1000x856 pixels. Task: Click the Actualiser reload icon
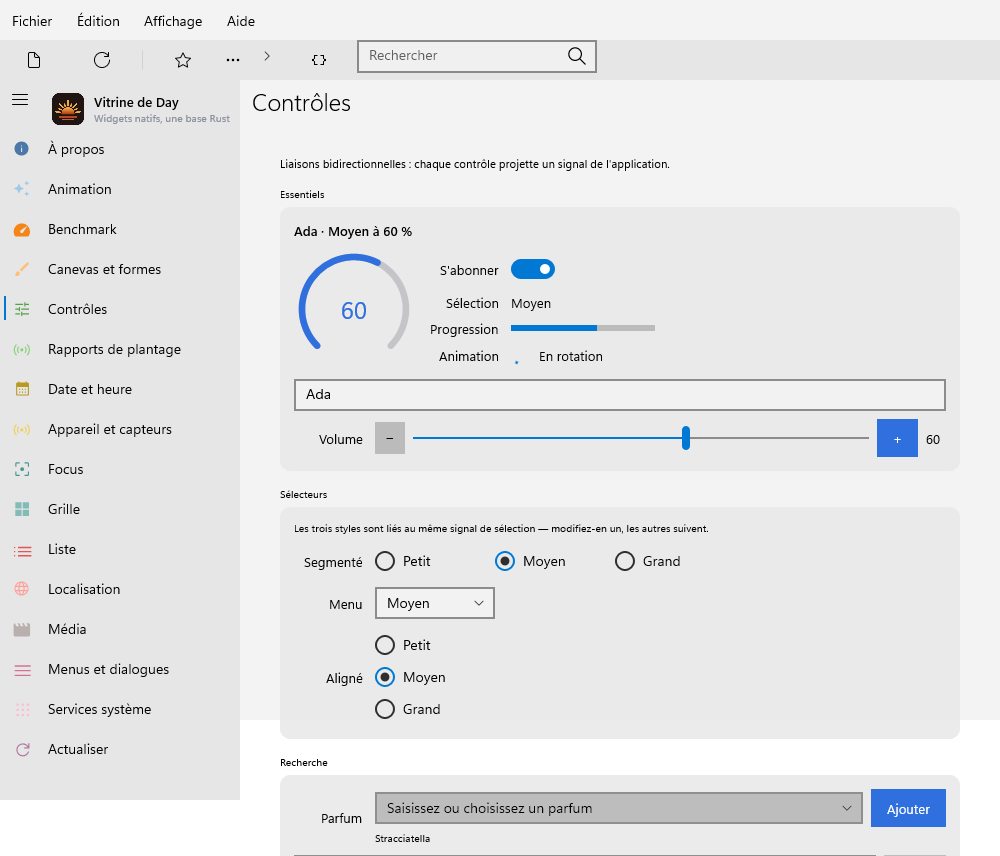pyautogui.click(x=22, y=749)
